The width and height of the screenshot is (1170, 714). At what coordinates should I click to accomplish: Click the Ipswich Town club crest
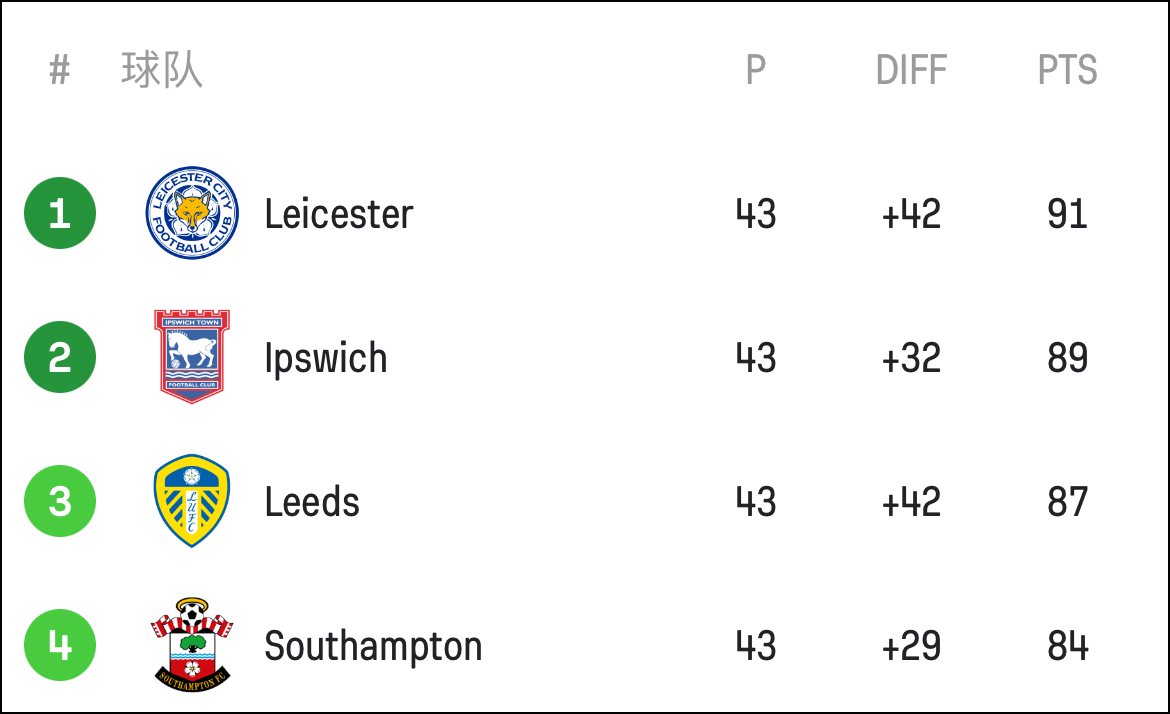click(x=192, y=357)
